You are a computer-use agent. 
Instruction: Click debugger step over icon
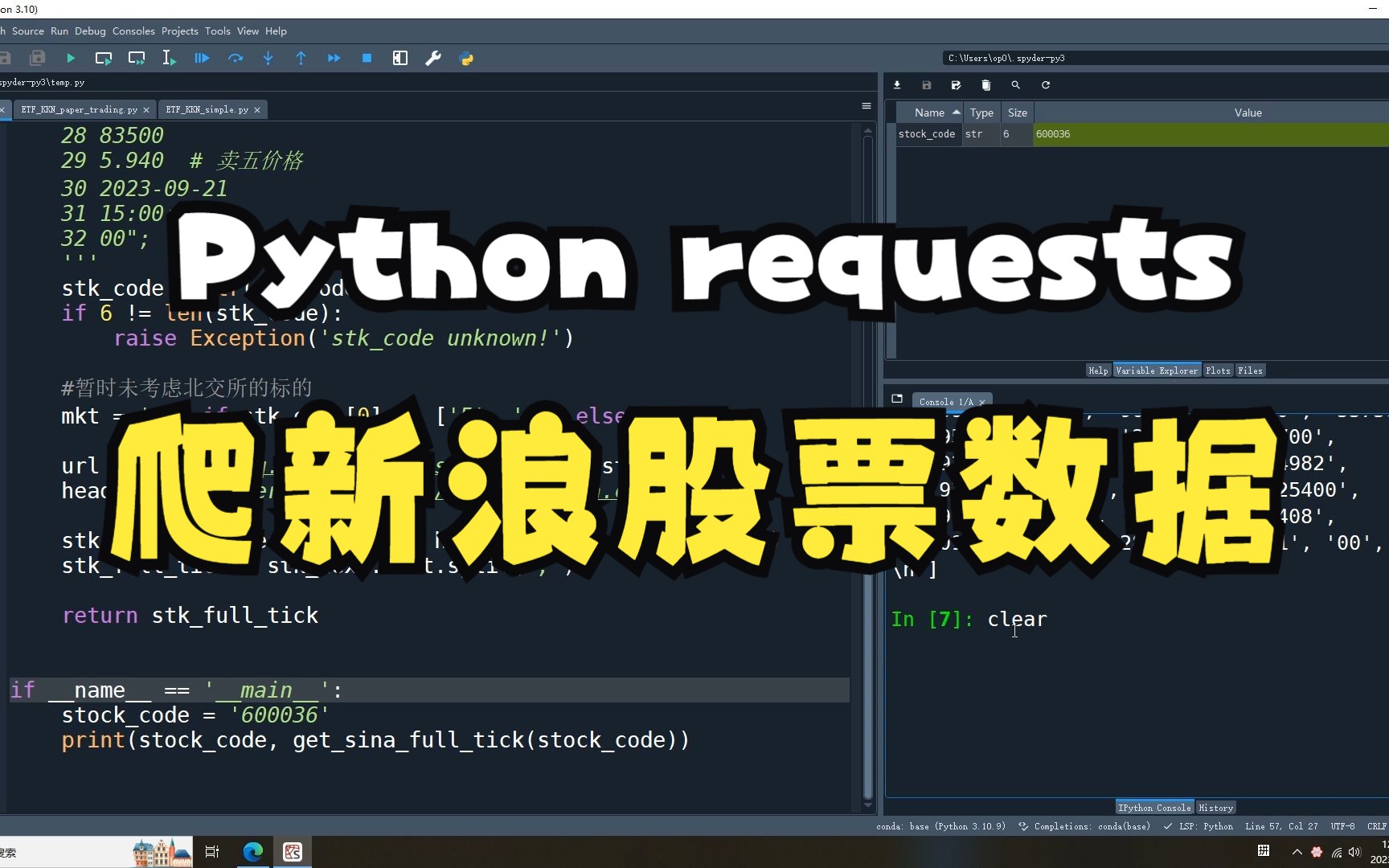(235, 58)
